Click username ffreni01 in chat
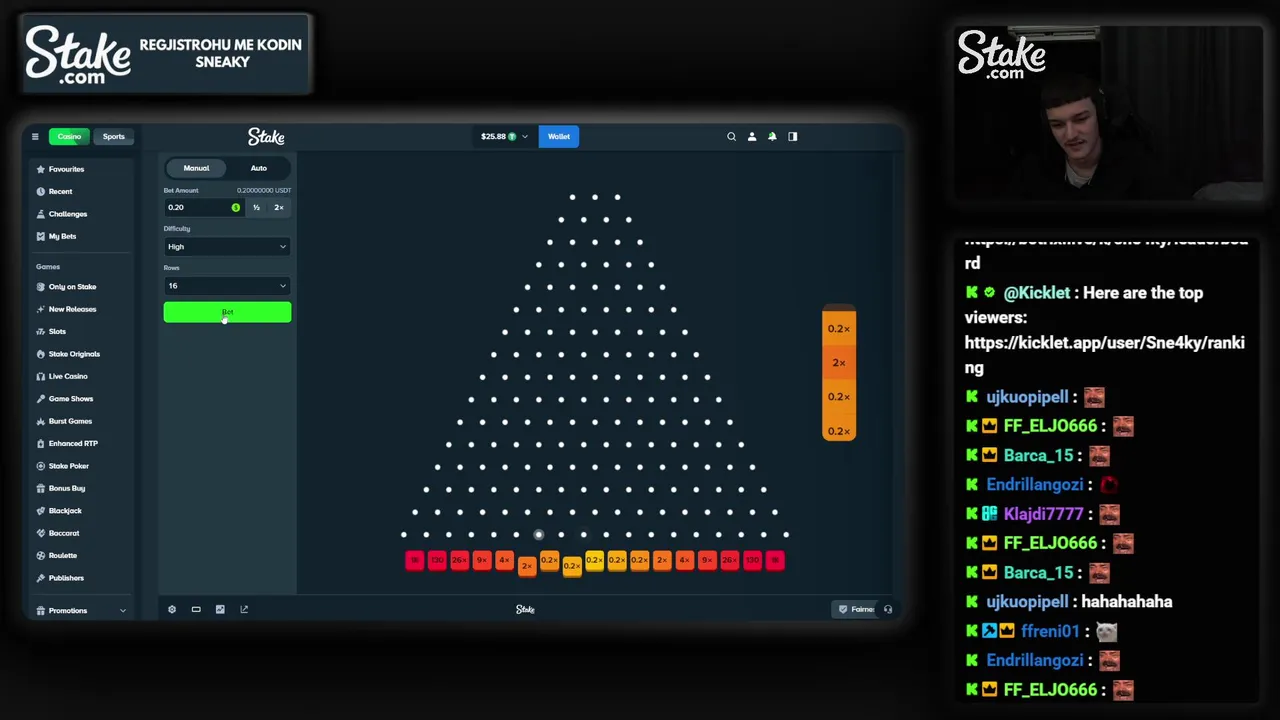Image resolution: width=1280 pixels, height=720 pixels. pos(1050,631)
